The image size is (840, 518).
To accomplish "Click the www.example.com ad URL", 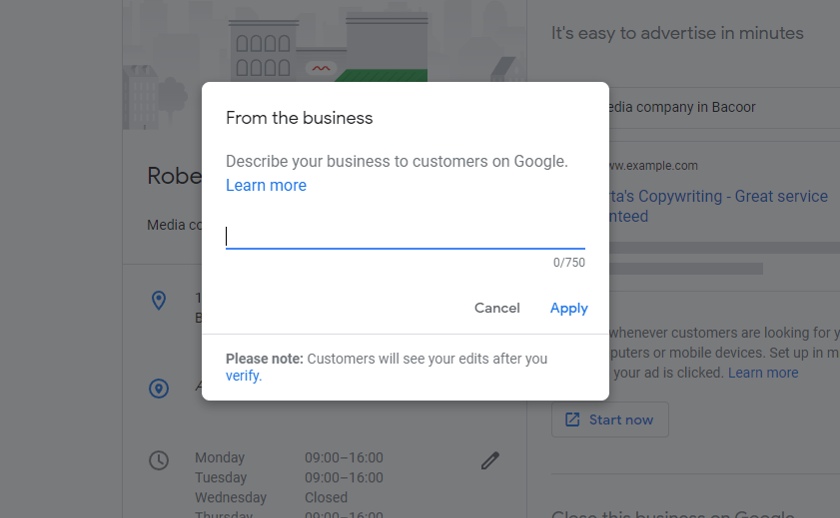I will point(654,166).
